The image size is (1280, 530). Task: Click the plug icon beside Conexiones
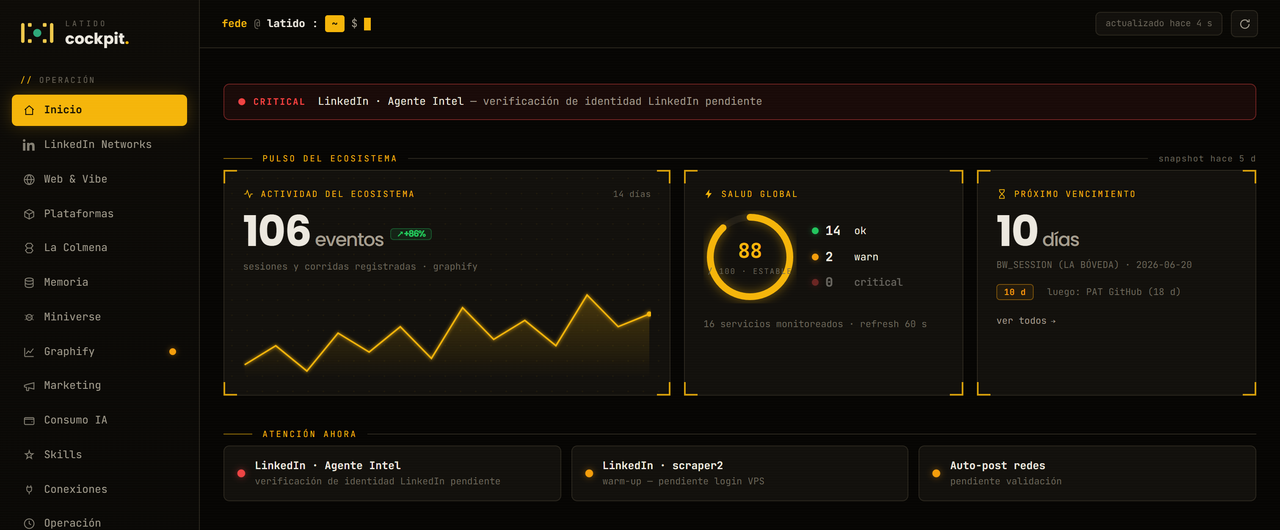point(29,490)
